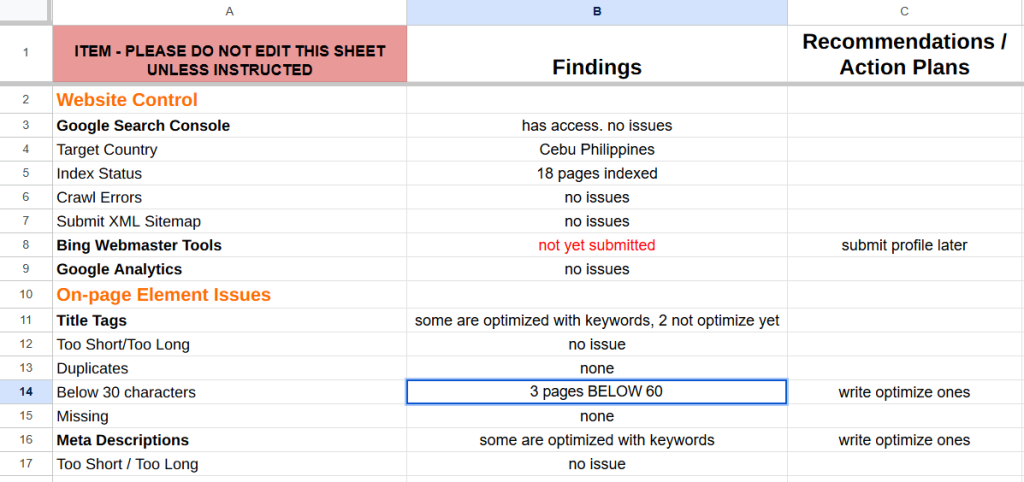Select the red "ITEM - PLEASE DO NOT EDIT" cell
The width and height of the screenshot is (1024, 482).
point(229,54)
